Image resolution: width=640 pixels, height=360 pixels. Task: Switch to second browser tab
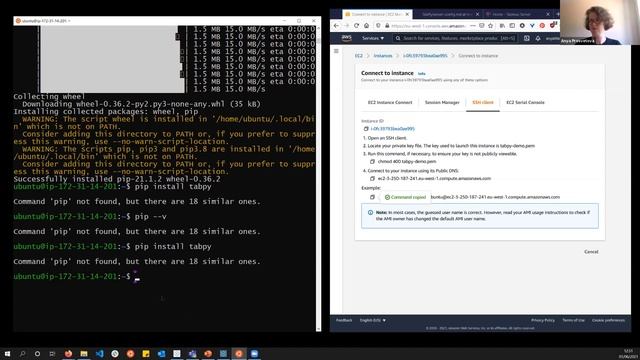point(447,14)
